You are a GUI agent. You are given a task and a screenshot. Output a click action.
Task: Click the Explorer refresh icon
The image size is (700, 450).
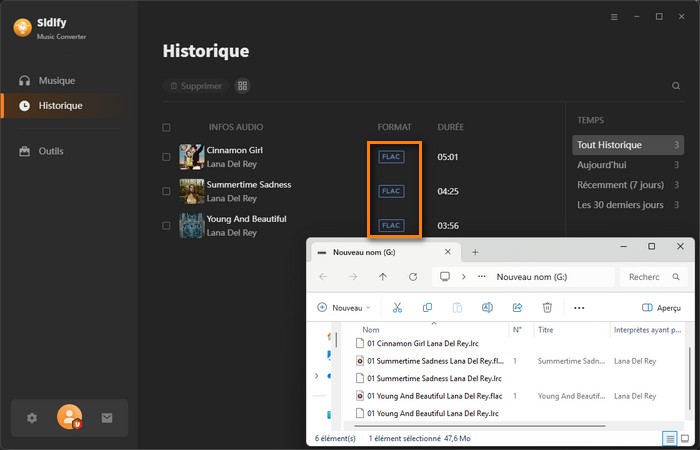[x=413, y=276]
